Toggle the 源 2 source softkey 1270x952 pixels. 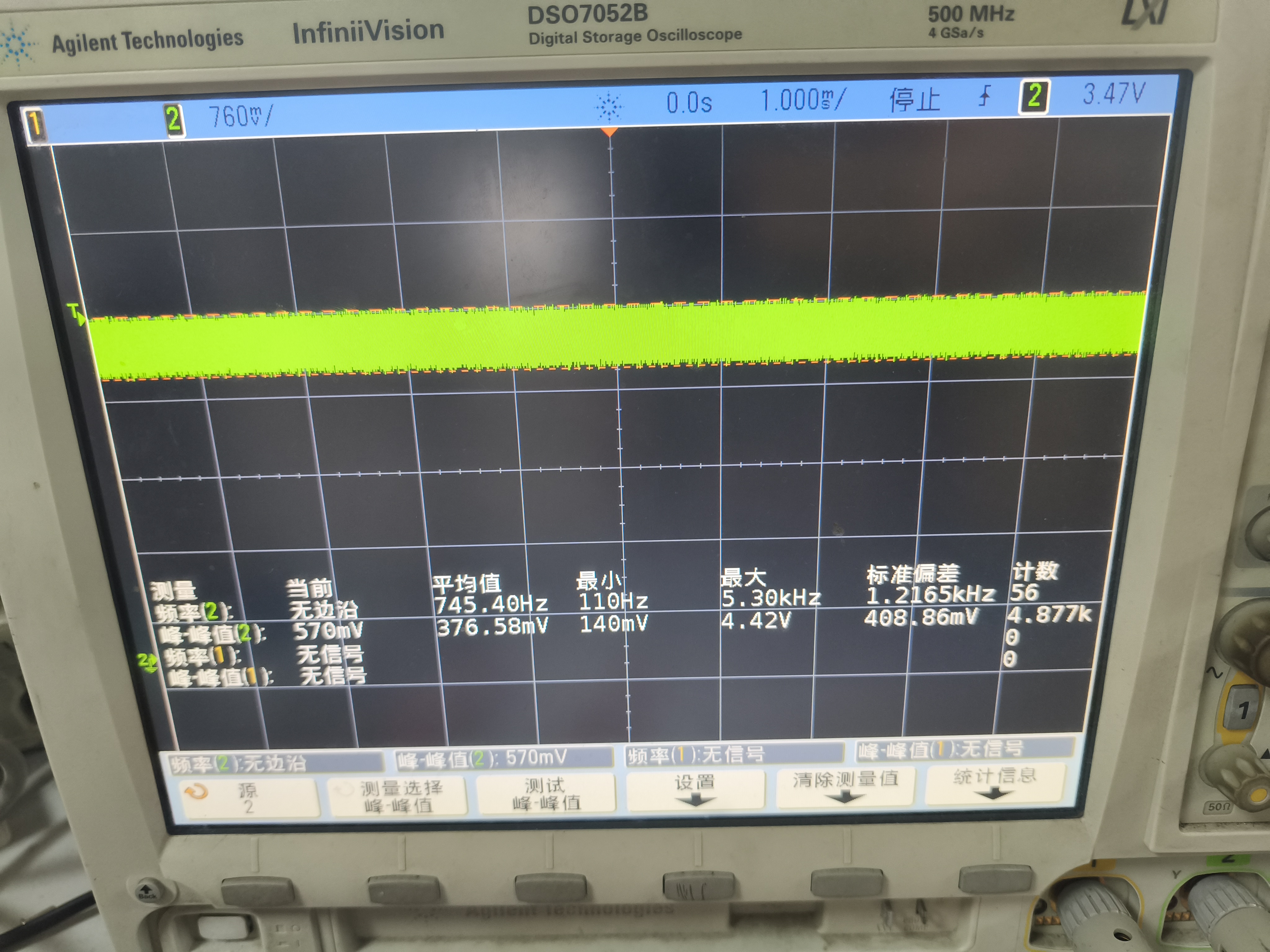(x=249, y=798)
